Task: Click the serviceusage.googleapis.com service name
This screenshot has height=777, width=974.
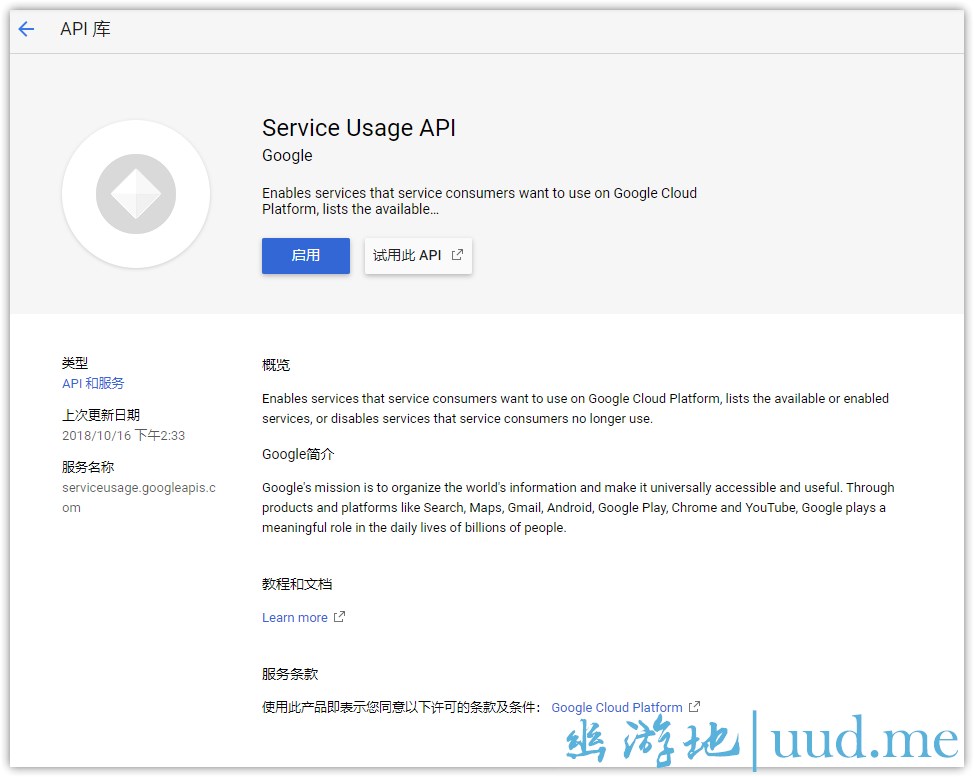Action: (x=138, y=498)
